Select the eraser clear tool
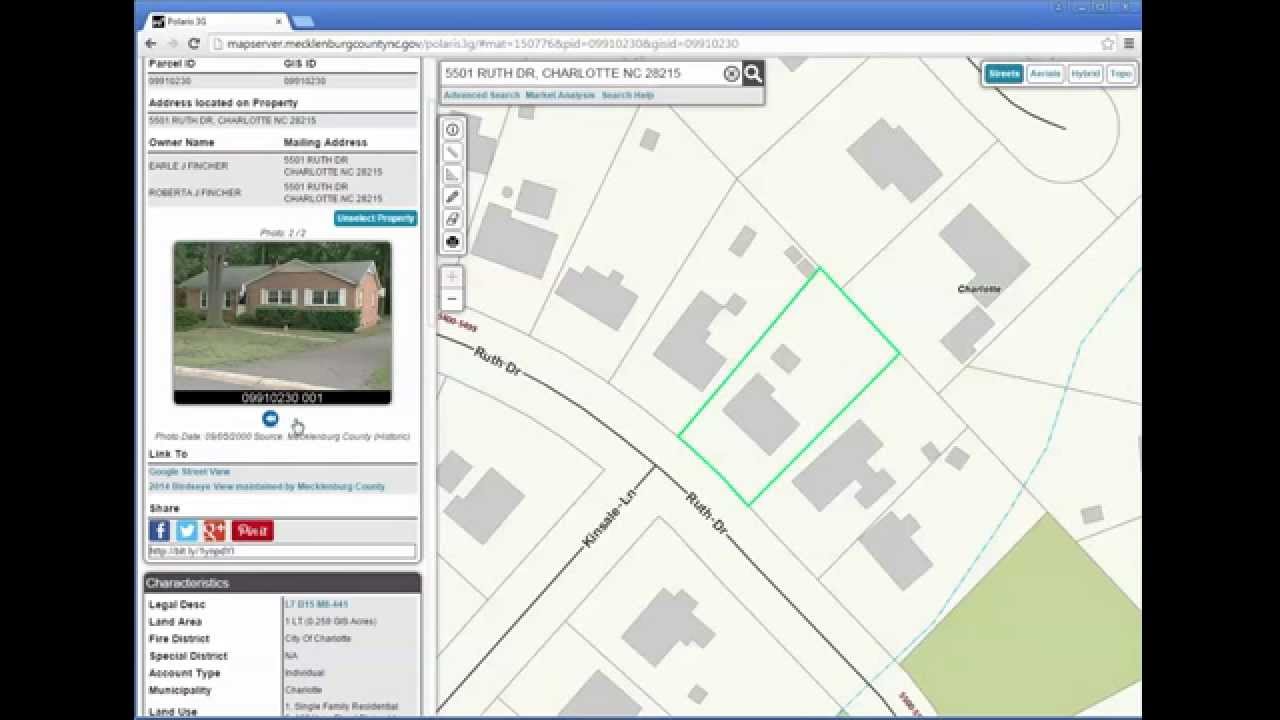 click(452, 219)
